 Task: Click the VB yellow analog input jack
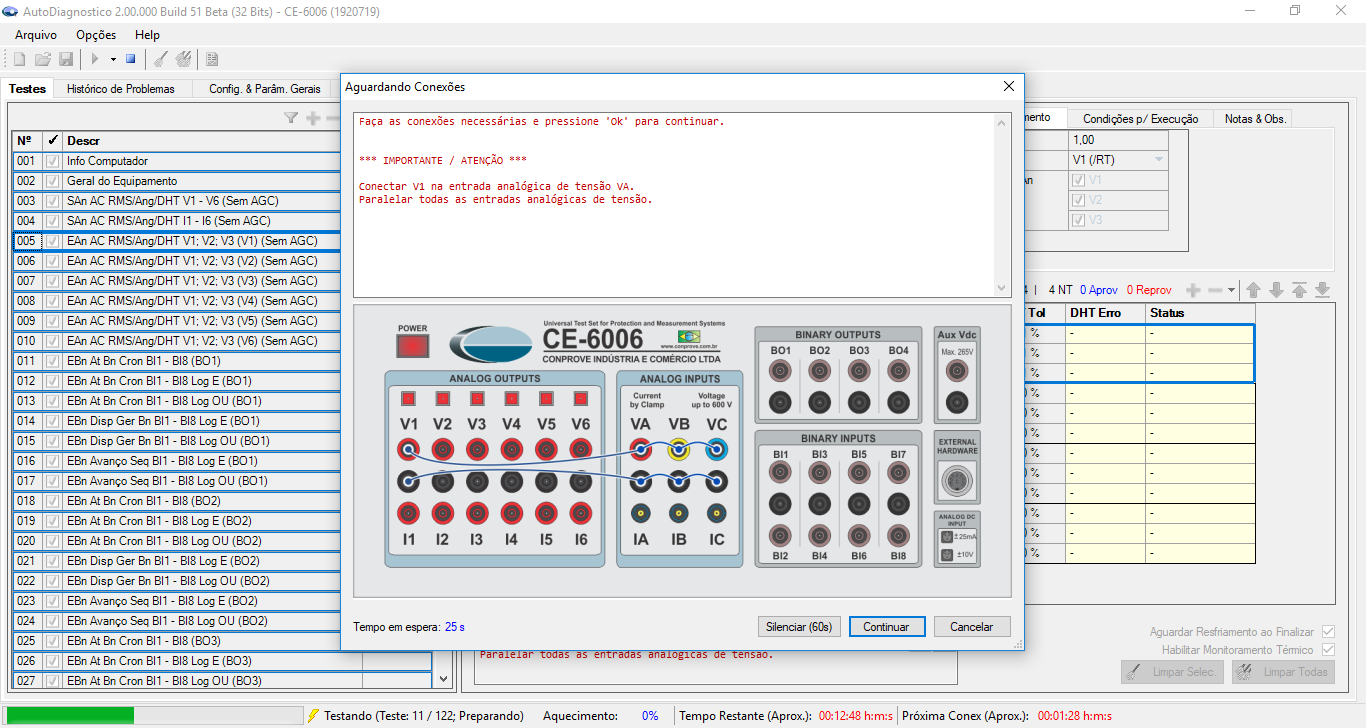(x=678, y=449)
